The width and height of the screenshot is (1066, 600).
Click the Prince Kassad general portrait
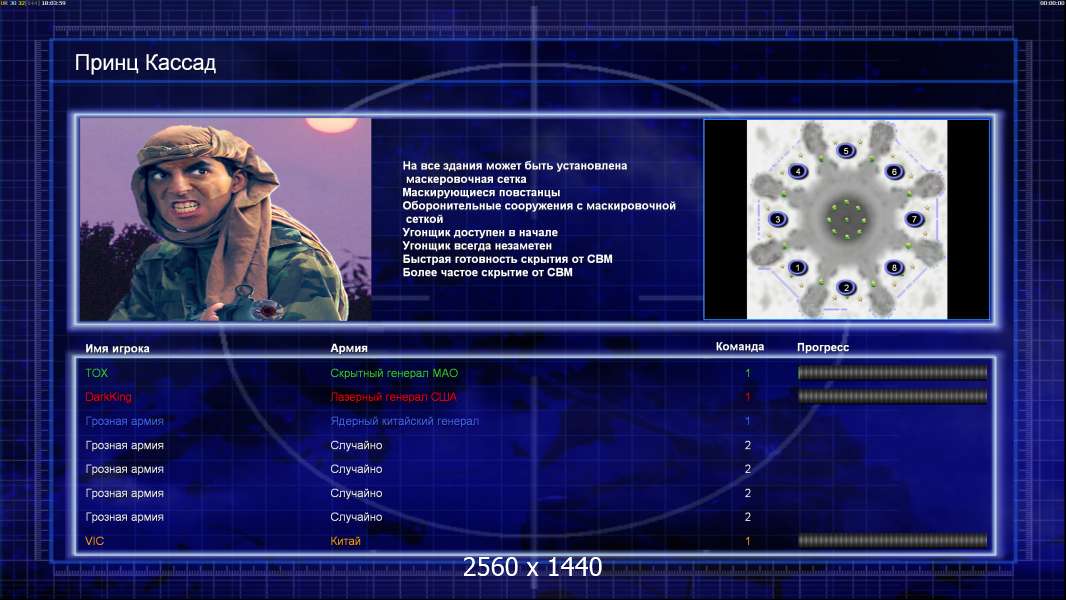(225, 219)
